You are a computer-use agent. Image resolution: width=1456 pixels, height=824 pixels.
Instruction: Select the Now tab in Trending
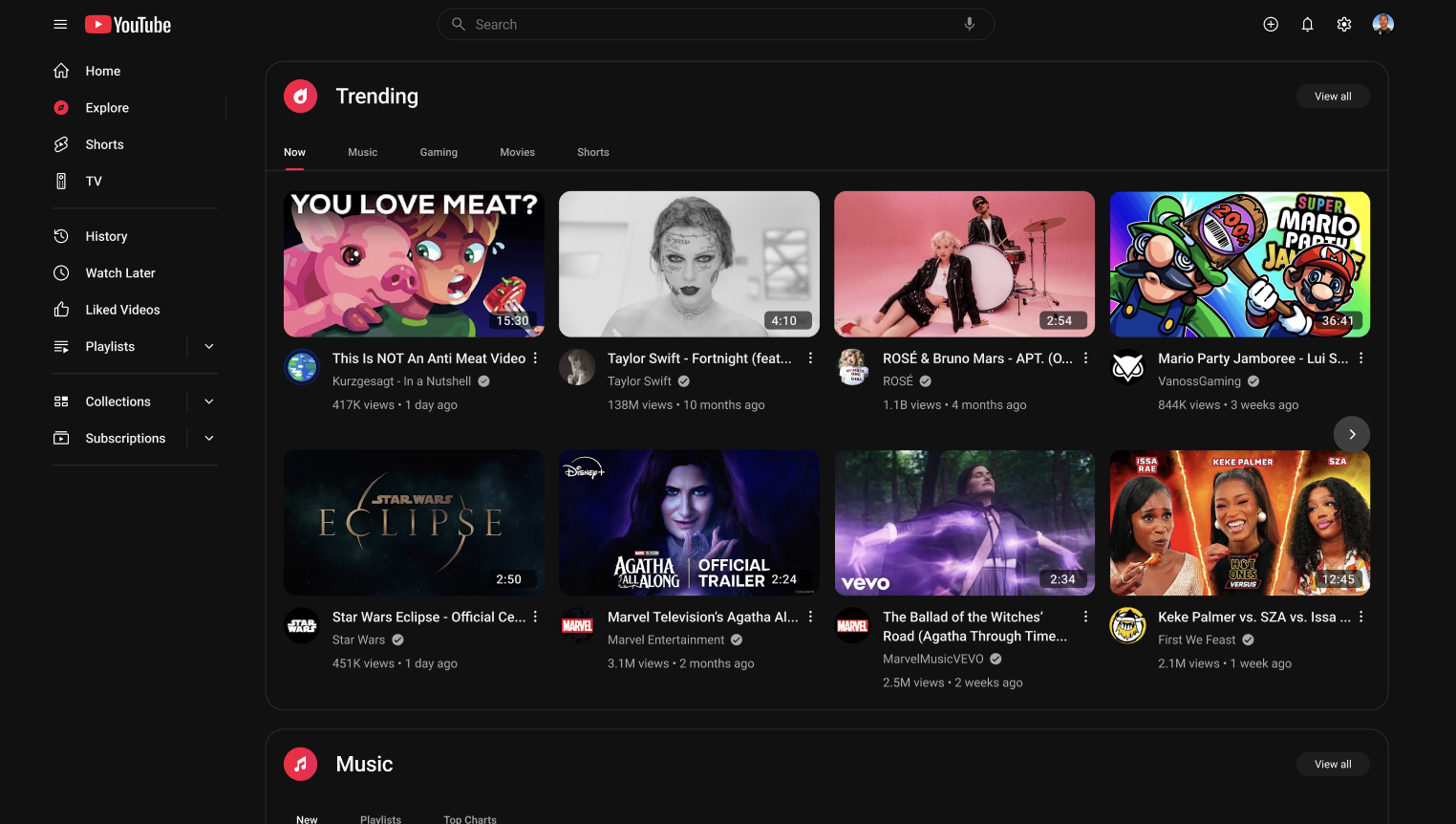(x=294, y=152)
